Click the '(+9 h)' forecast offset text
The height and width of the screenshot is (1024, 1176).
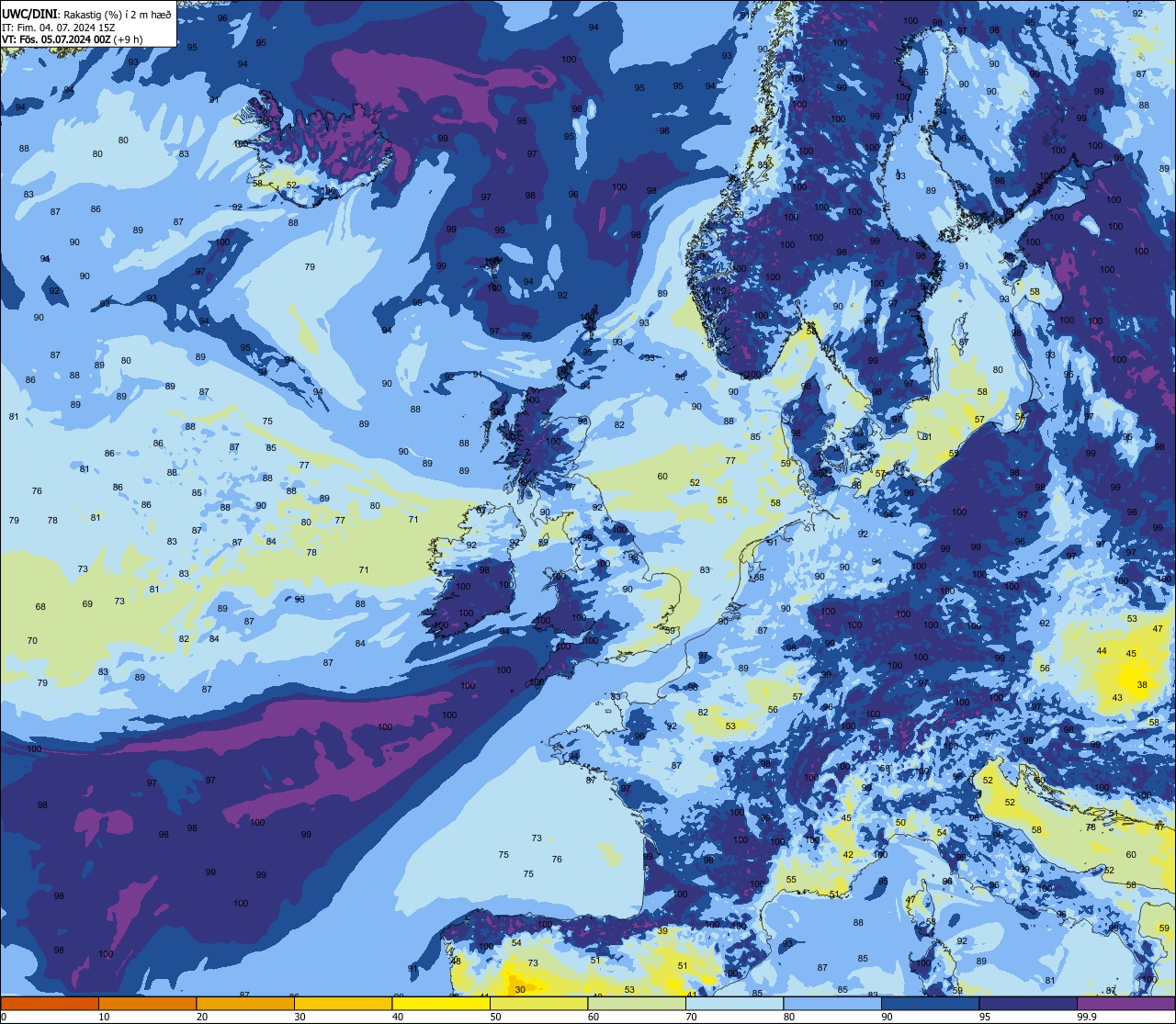[x=130, y=39]
